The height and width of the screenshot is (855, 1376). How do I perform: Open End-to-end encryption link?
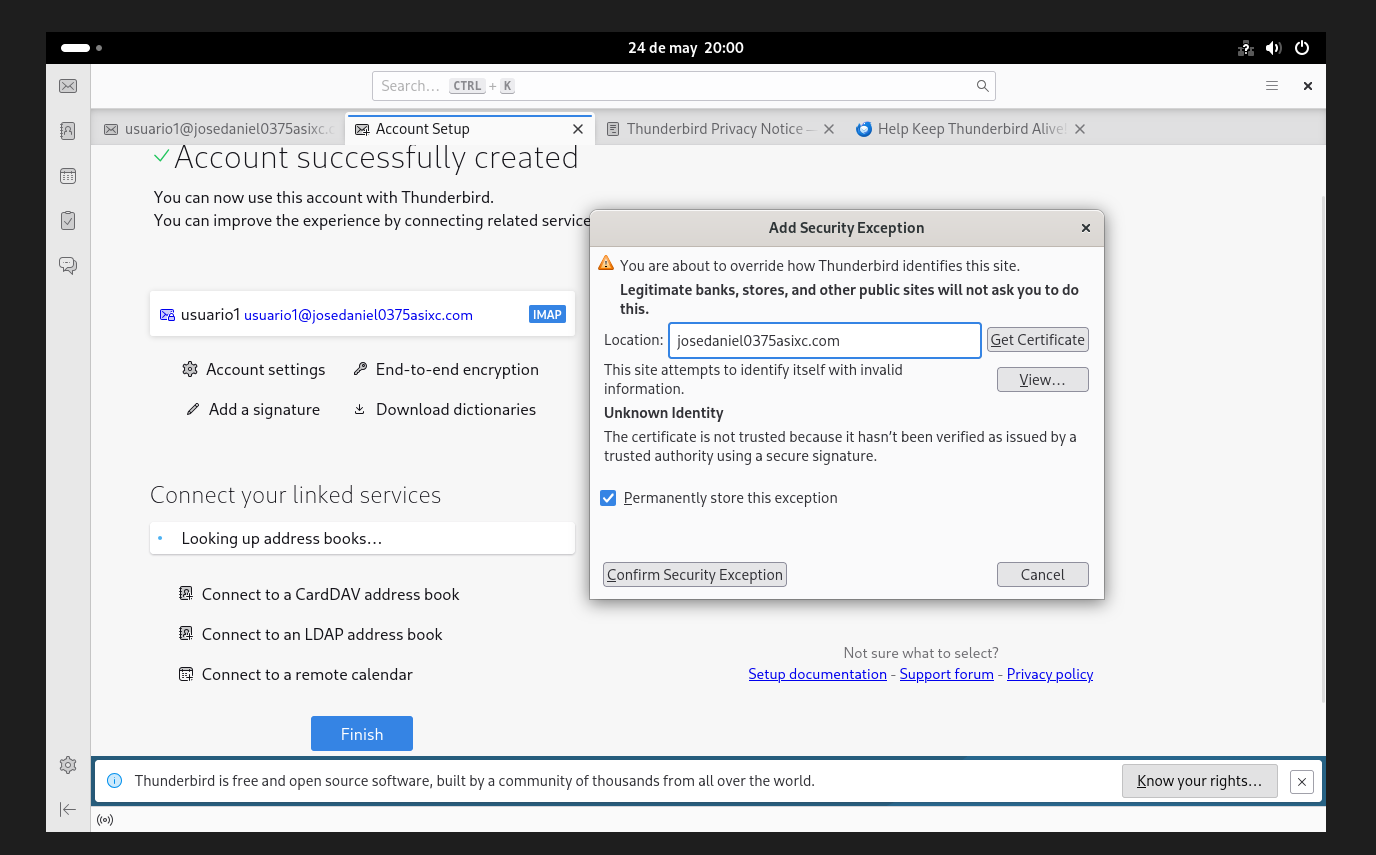pos(446,370)
